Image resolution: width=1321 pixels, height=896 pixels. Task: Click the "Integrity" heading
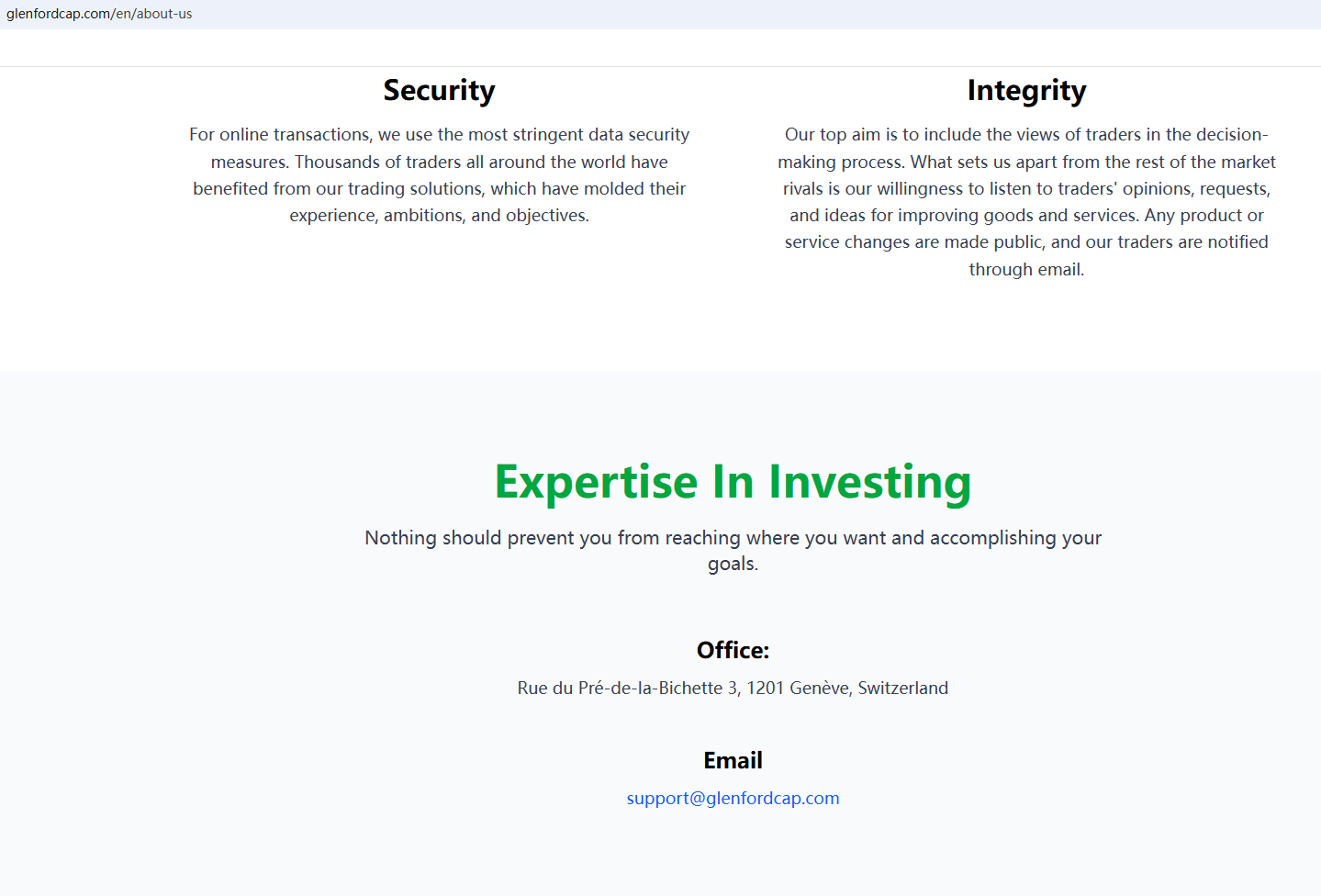[1026, 91]
